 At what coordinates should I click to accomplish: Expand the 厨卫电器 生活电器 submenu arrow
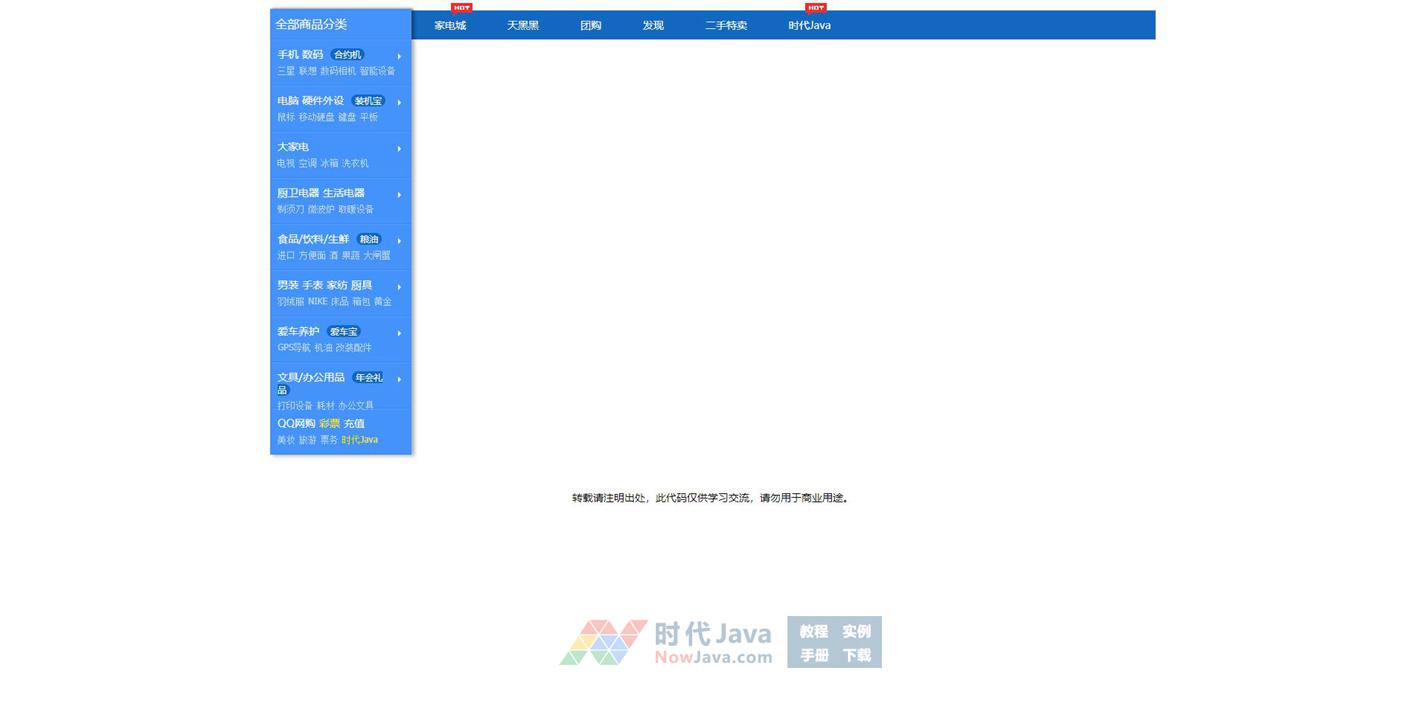(x=399, y=195)
